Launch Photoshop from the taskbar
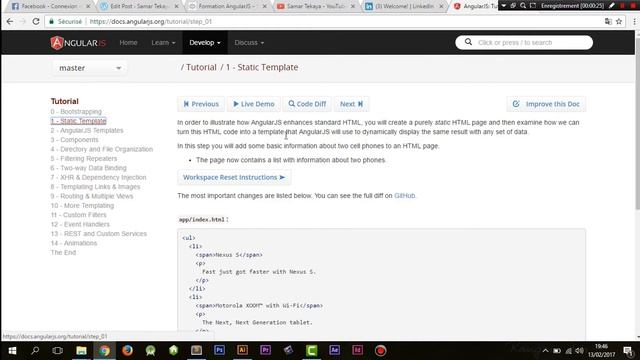The image size is (640, 360). (x=219, y=350)
